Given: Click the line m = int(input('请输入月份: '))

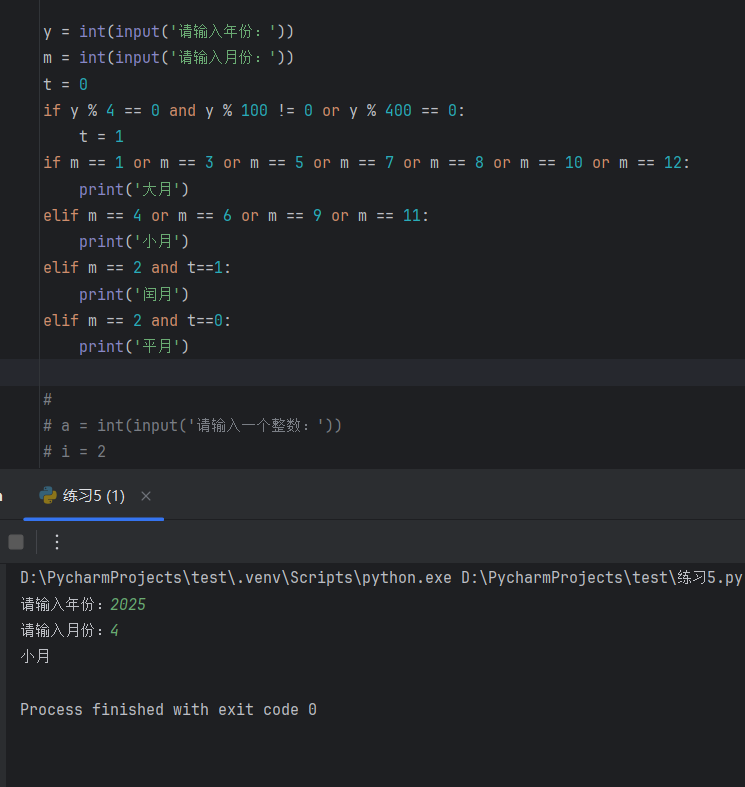Looking at the screenshot, I should pyautogui.click(x=168, y=58).
